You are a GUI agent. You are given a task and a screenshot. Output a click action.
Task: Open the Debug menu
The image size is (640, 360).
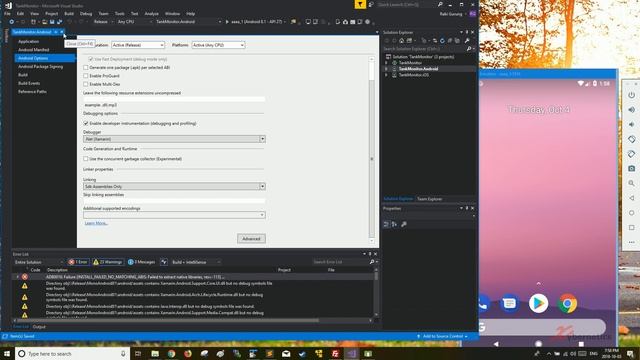[86, 13]
